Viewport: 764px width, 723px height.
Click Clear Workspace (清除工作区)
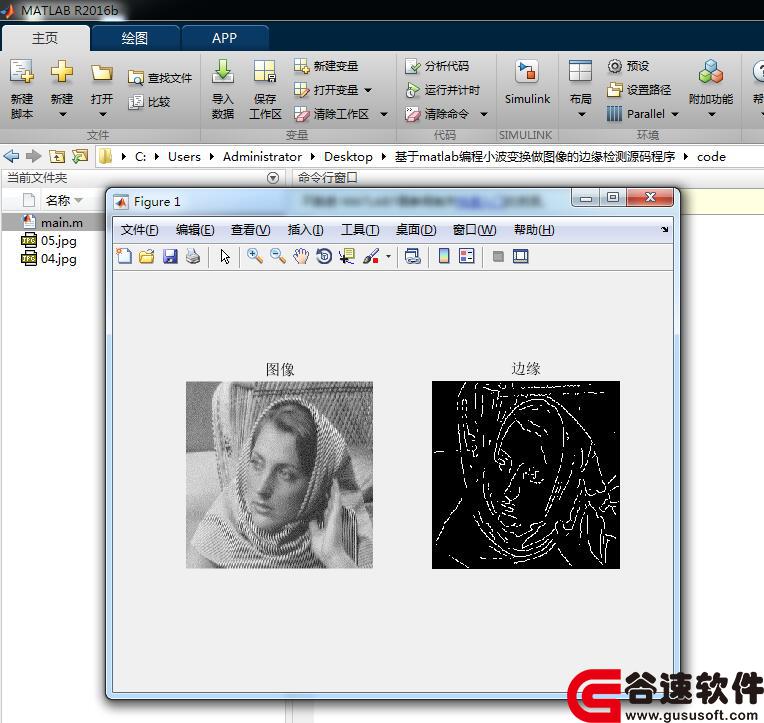point(331,114)
